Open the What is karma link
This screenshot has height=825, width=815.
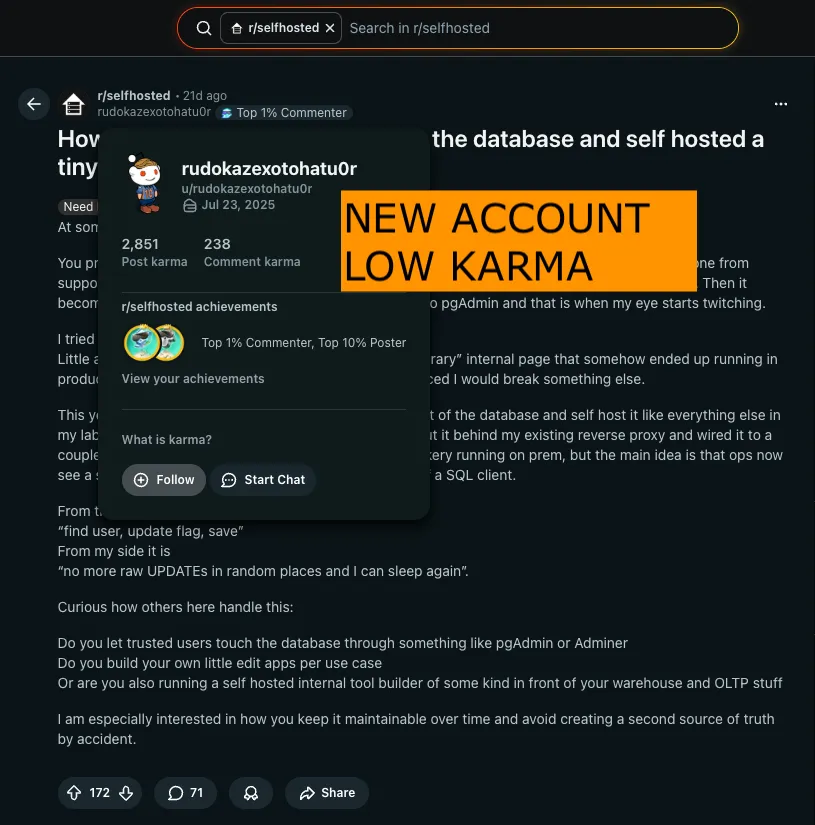(167, 439)
